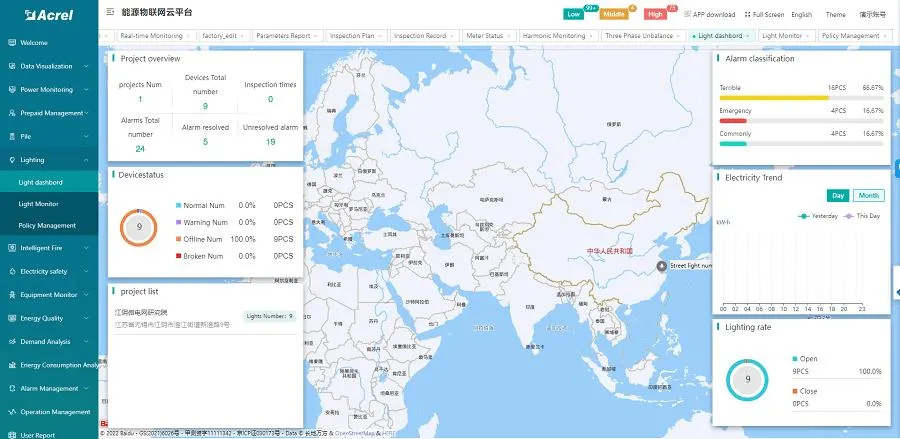Open the High alarm badge
This screenshot has width=900, height=439.
pyautogui.click(x=656, y=15)
